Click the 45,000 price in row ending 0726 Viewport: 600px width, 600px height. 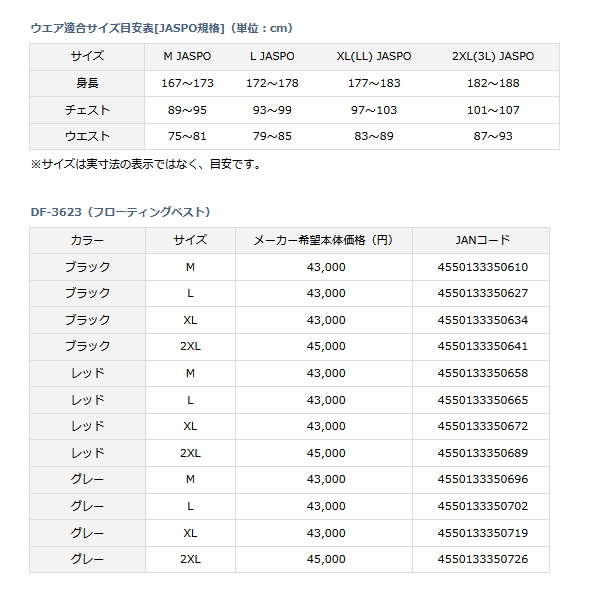coord(326,559)
